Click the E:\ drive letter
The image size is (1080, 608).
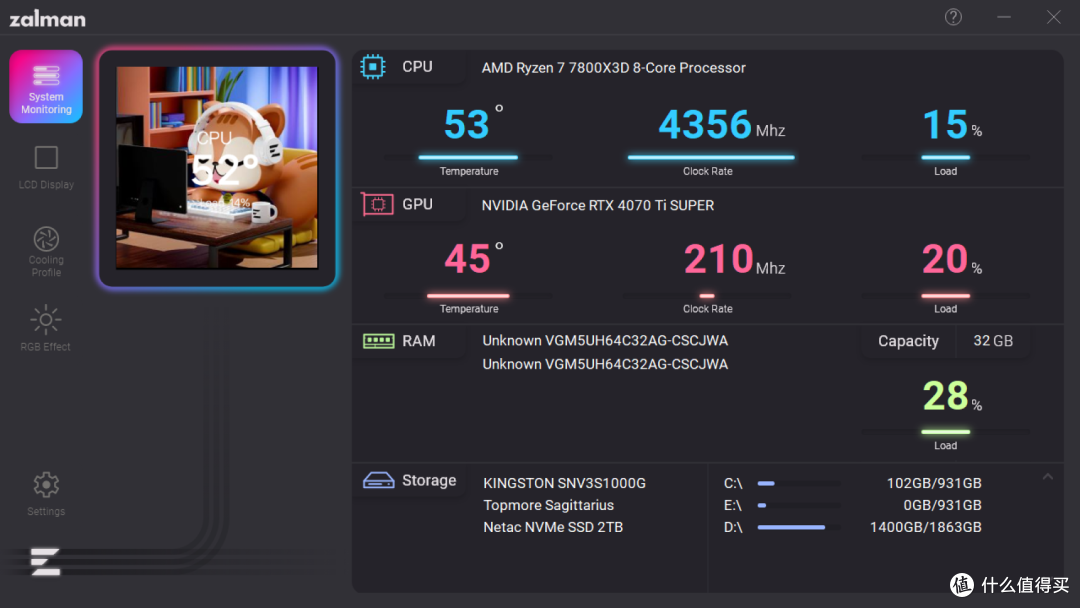733,505
